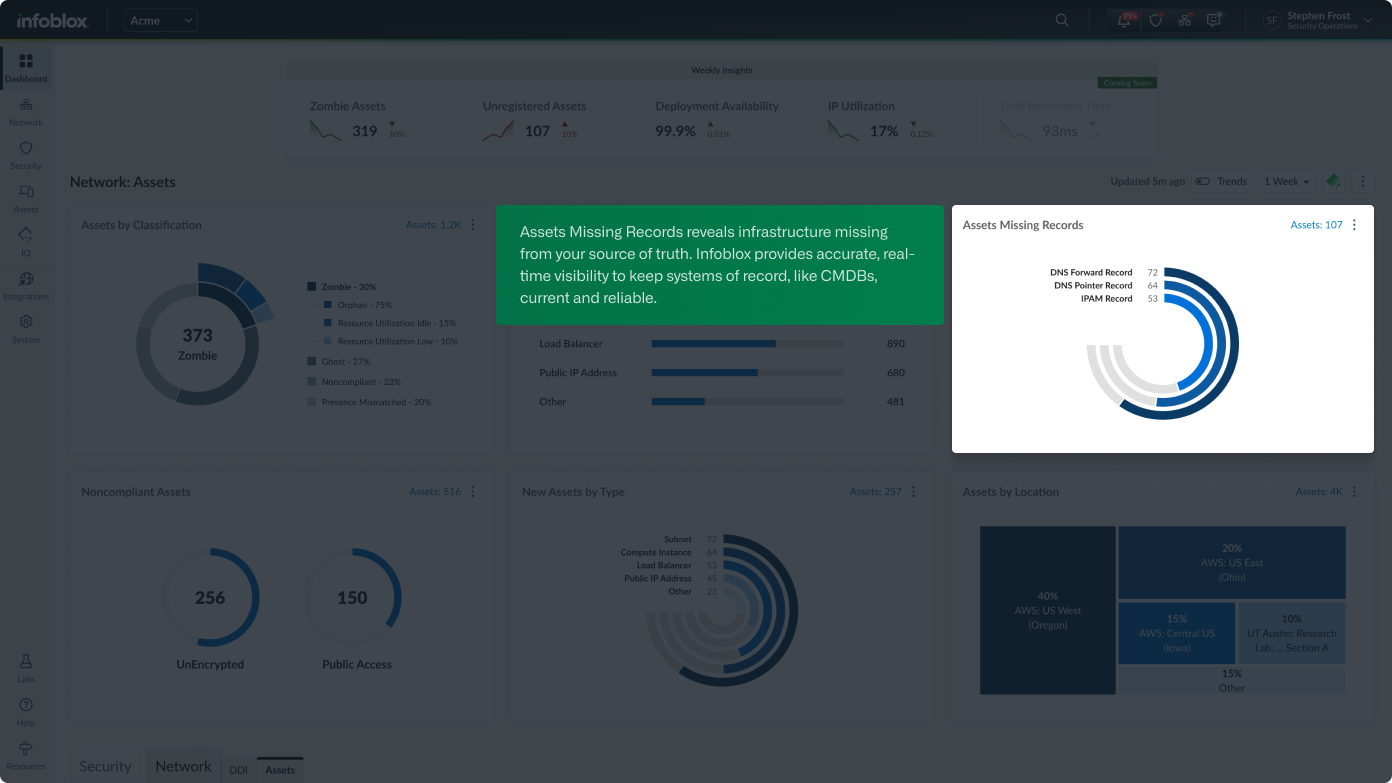Click the search magnifier in top bar
Image resolution: width=1392 pixels, height=783 pixels.
click(x=1062, y=20)
